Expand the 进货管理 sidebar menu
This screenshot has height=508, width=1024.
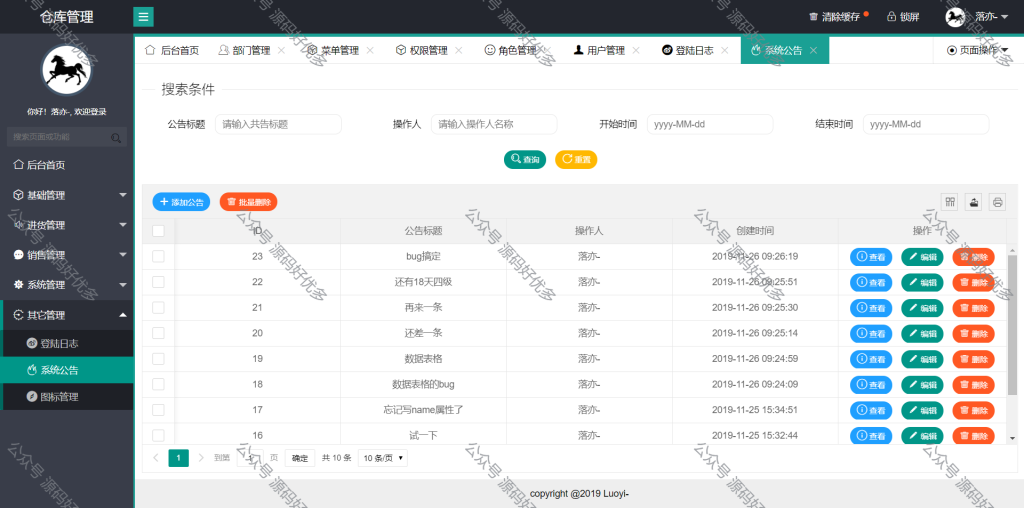point(67,225)
